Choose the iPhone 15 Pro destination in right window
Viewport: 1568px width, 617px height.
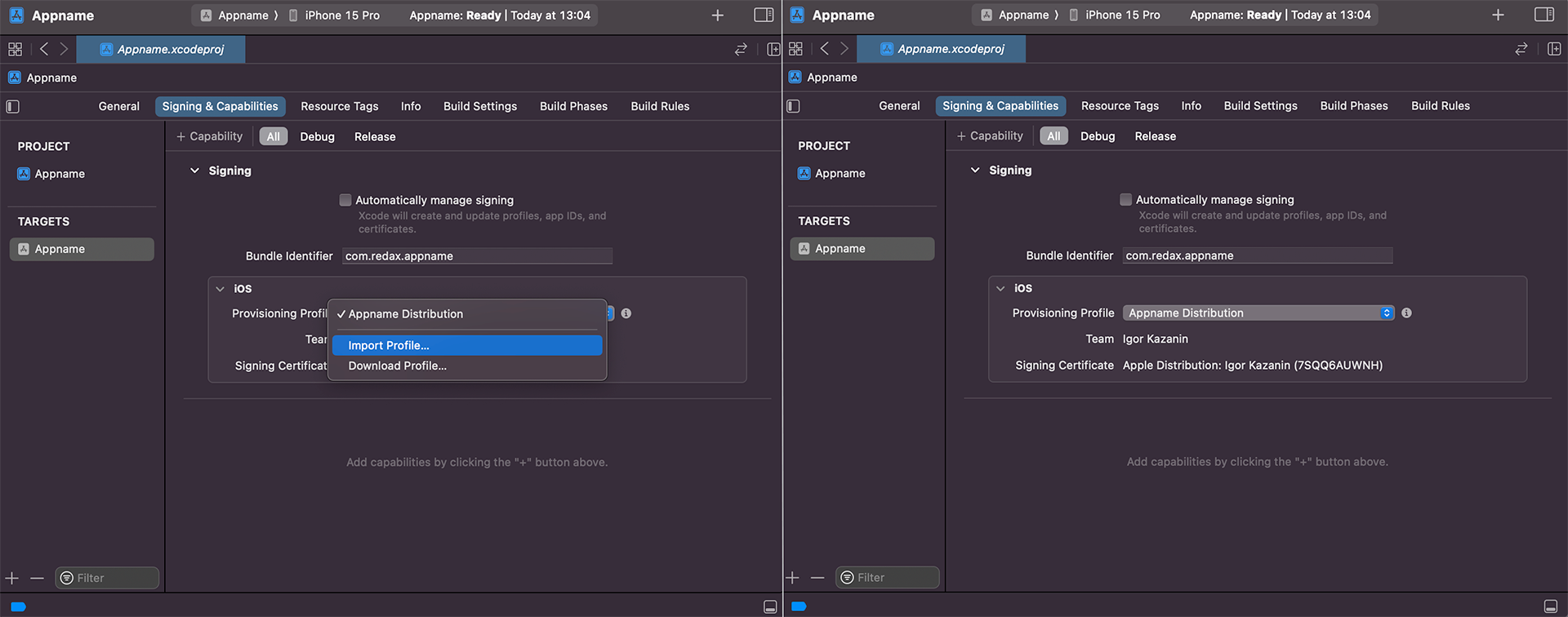1115,15
